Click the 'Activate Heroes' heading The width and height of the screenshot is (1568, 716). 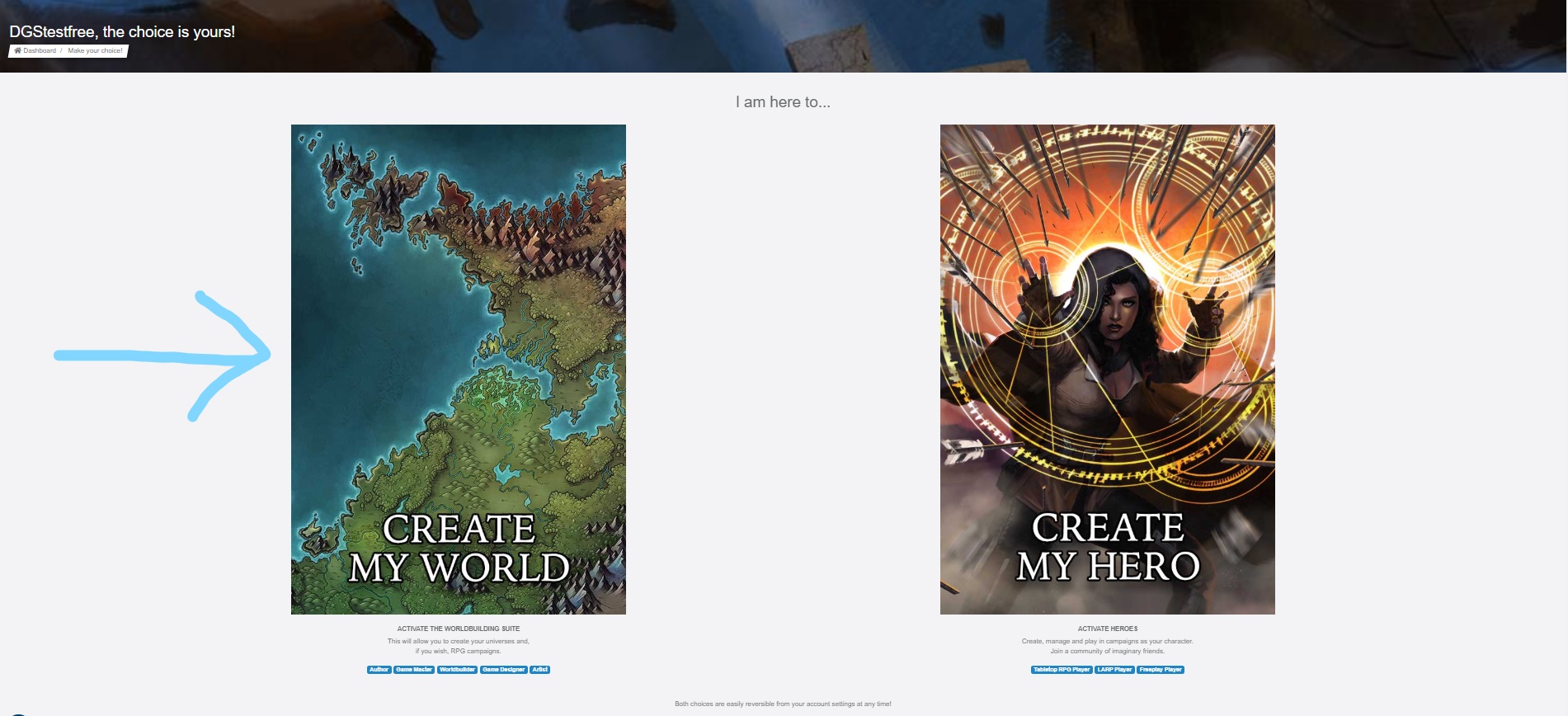click(1107, 629)
